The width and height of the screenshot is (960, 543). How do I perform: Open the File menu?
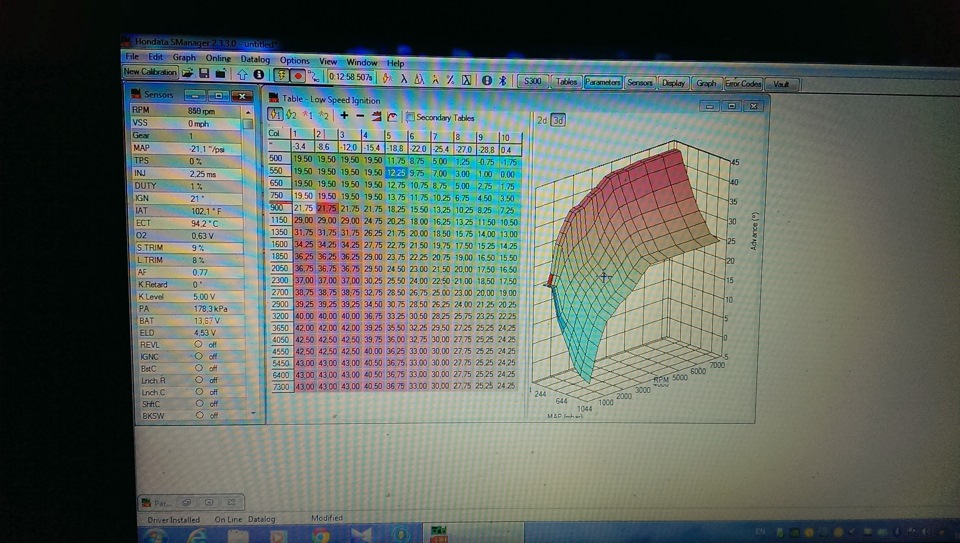(132, 56)
